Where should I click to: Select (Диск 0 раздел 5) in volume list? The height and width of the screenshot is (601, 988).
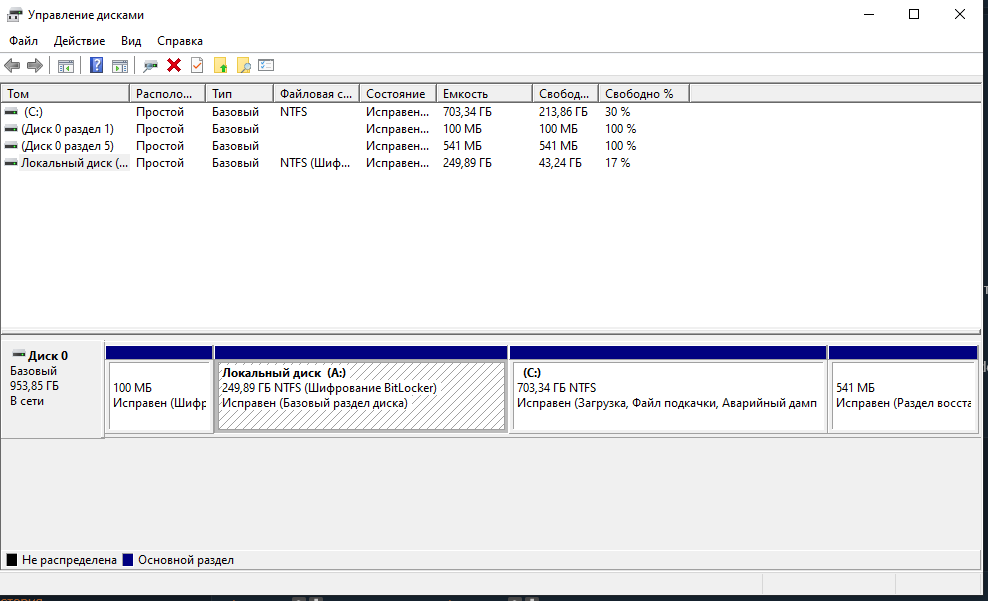[x=67, y=146]
